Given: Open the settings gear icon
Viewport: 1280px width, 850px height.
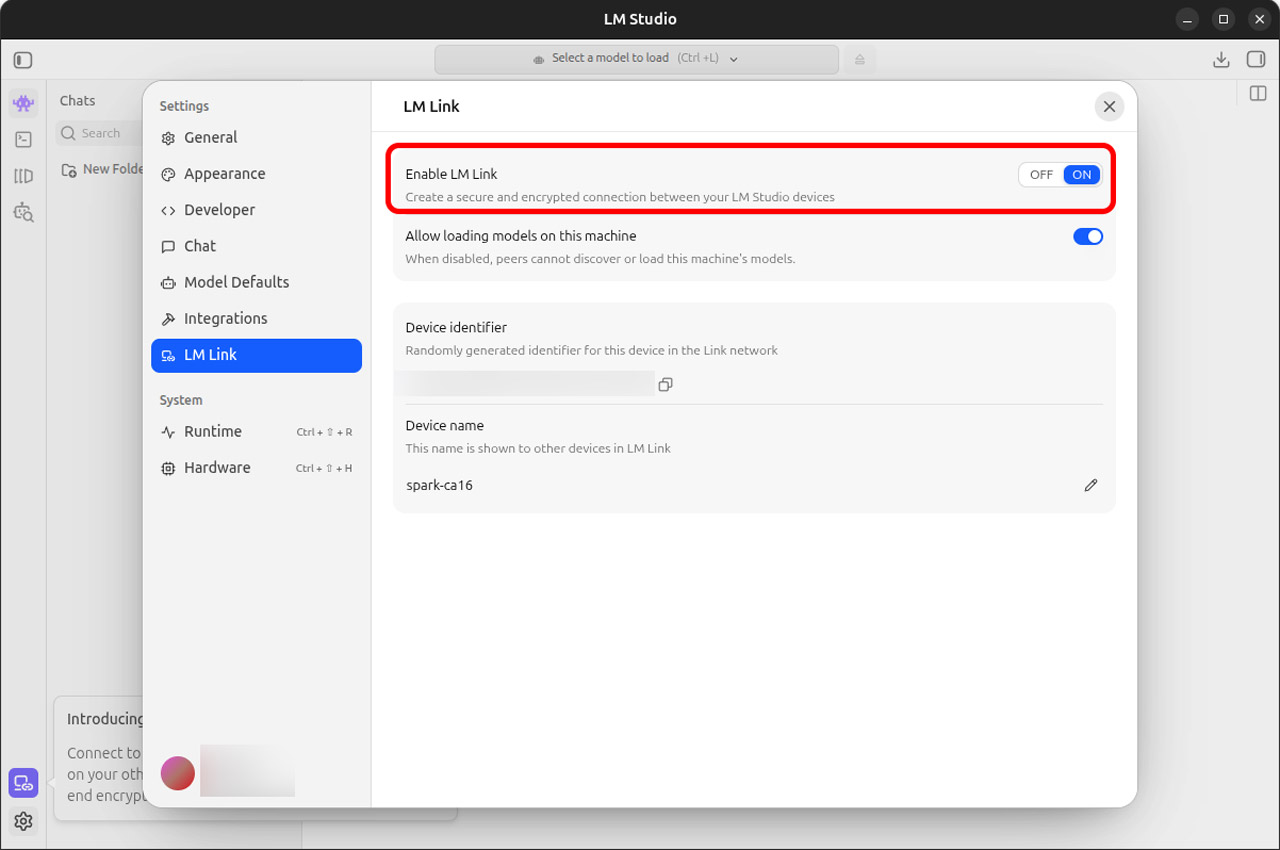Looking at the screenshot, I should pyautogui.click(x=24, y=821).
